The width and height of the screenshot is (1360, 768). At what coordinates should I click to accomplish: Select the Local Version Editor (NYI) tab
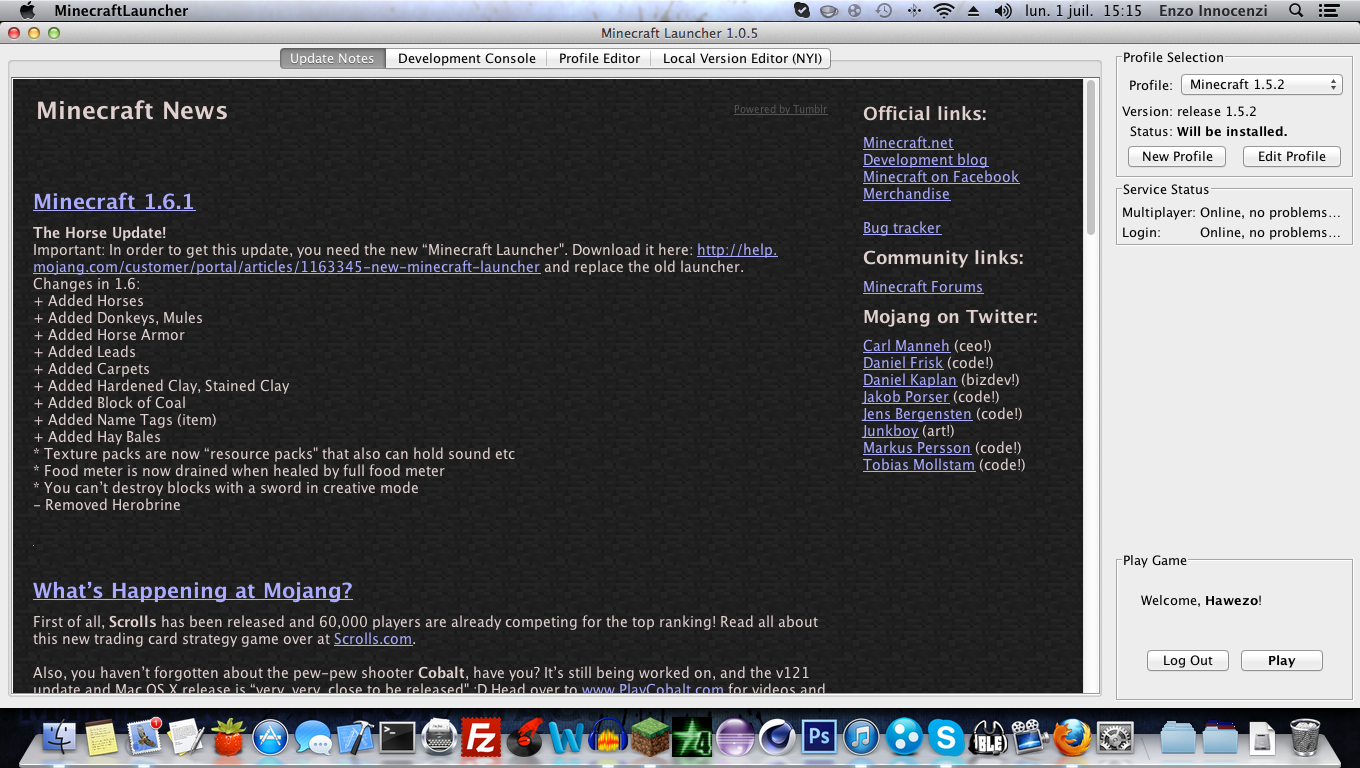[742, 59]
